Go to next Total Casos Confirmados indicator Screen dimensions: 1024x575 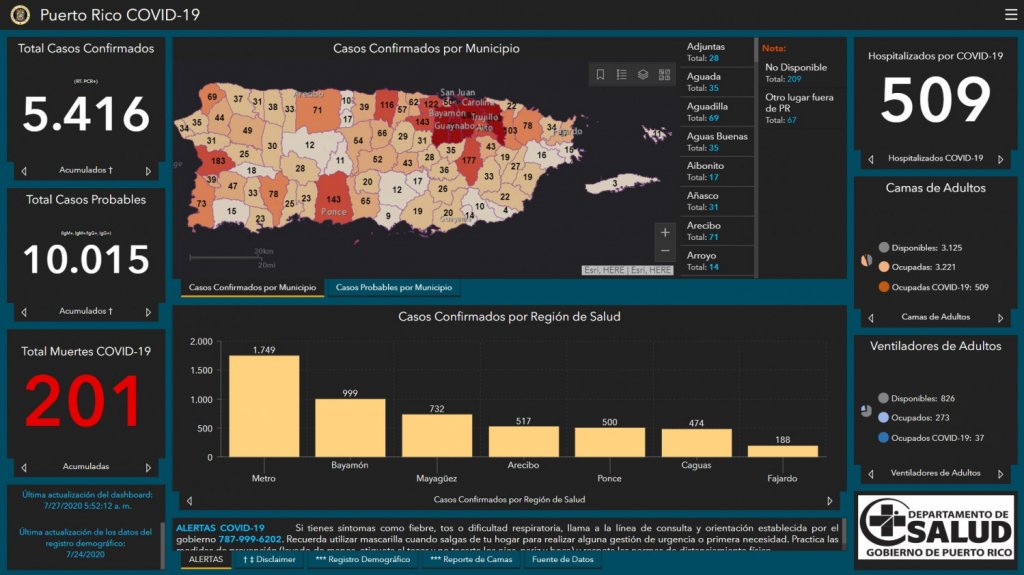pyautogui.click(x=149, y=171)
